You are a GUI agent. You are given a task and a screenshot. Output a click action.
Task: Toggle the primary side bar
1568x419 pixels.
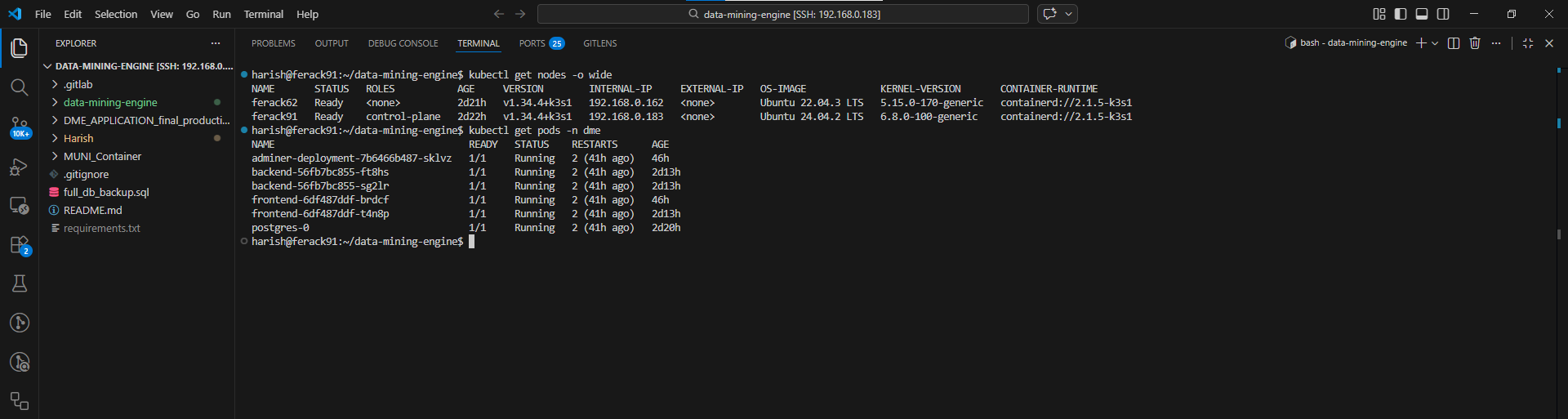click(1401, 14)
